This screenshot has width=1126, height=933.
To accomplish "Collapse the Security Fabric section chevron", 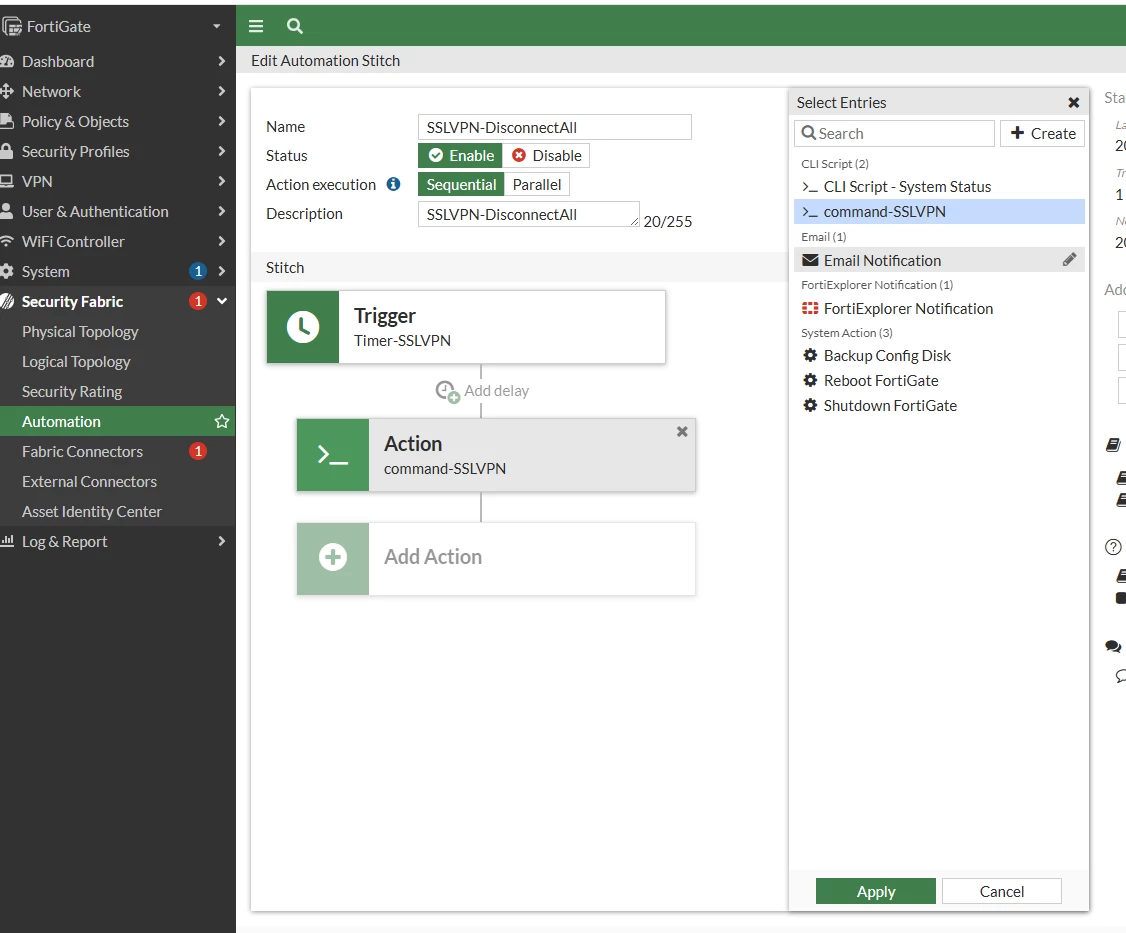I will [x=222, y=302].
